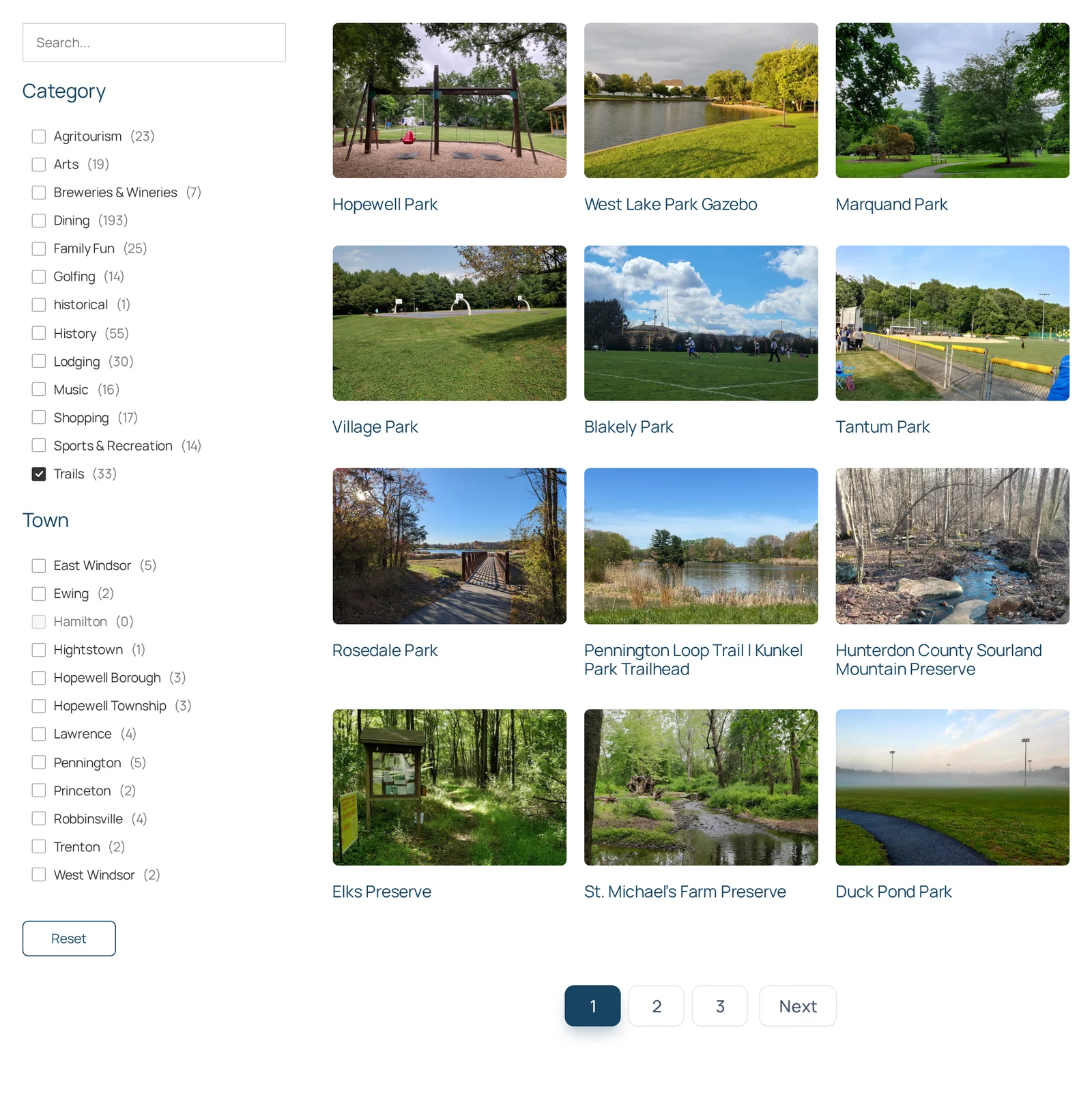
Task: Open the West Lake Park Gazebo link
Action: coord(671,204)
